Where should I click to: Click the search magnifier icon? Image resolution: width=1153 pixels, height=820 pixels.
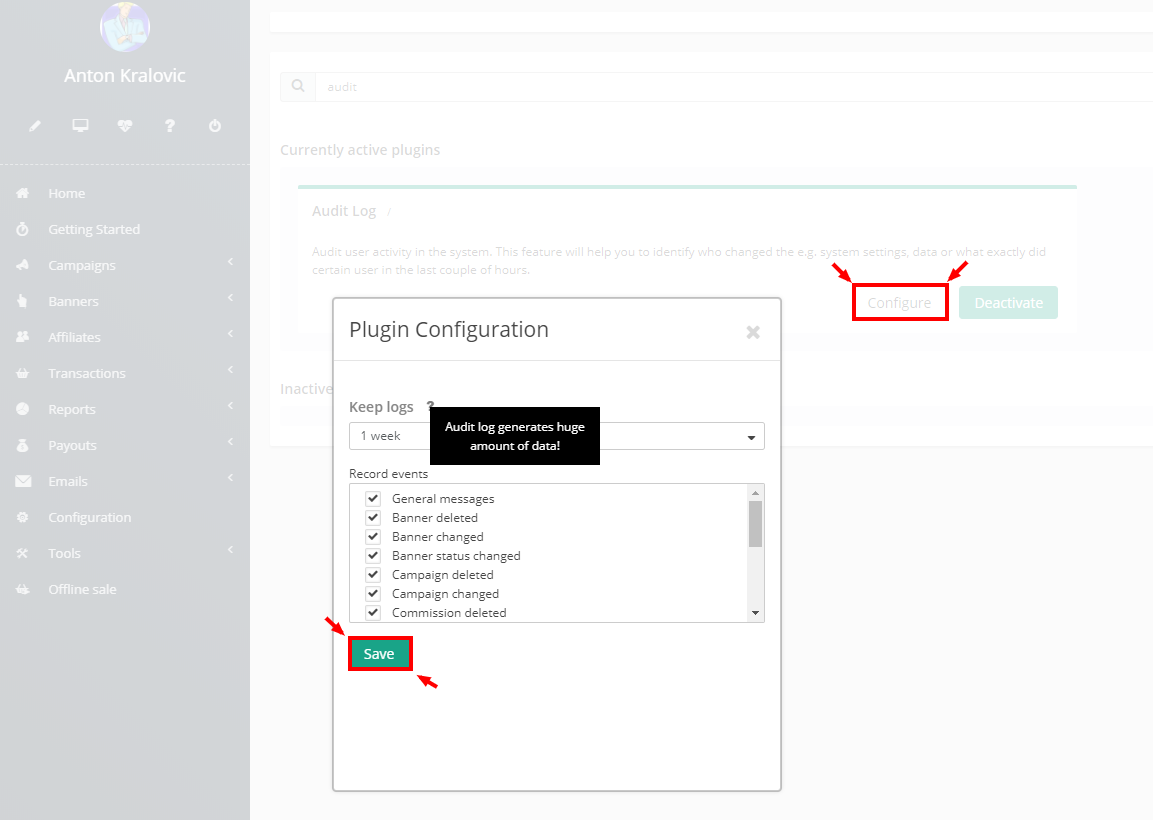coord(298,87)
